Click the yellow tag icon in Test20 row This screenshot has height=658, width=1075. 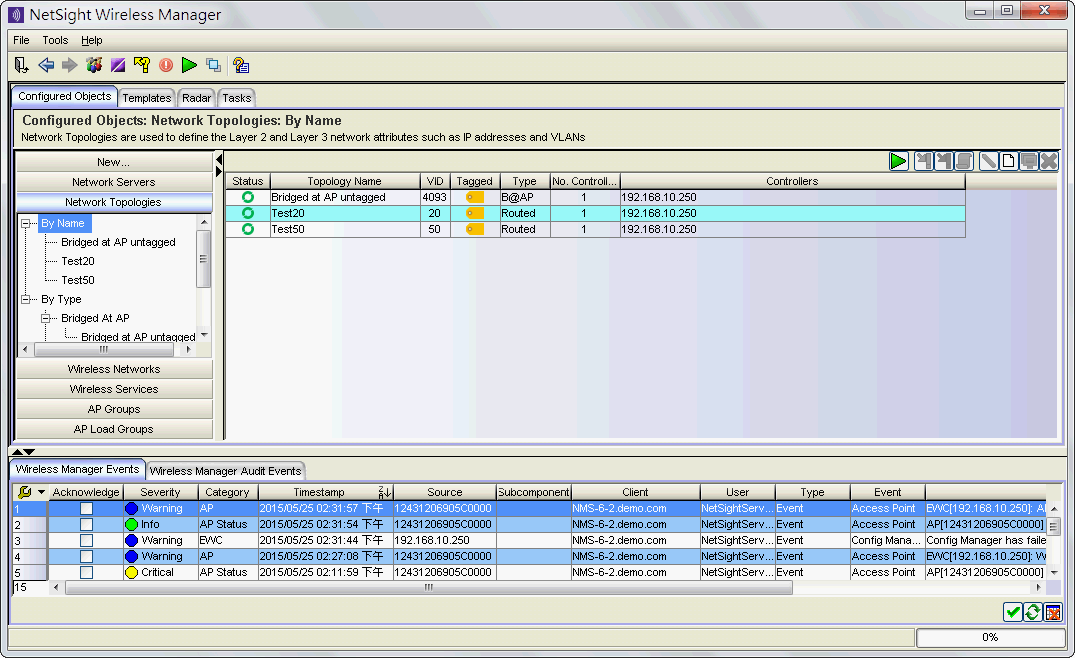click(x=474, y=213)
